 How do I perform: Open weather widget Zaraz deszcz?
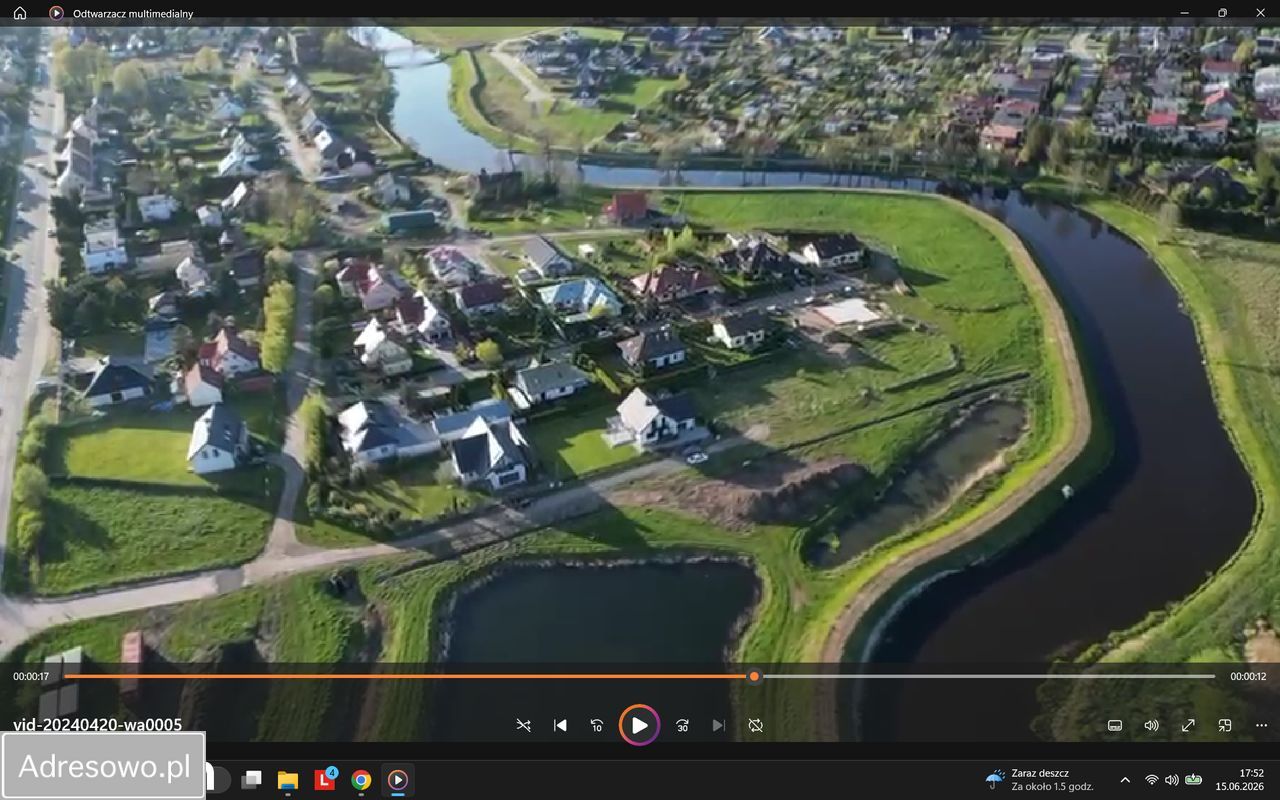(x=1040, y=779)
